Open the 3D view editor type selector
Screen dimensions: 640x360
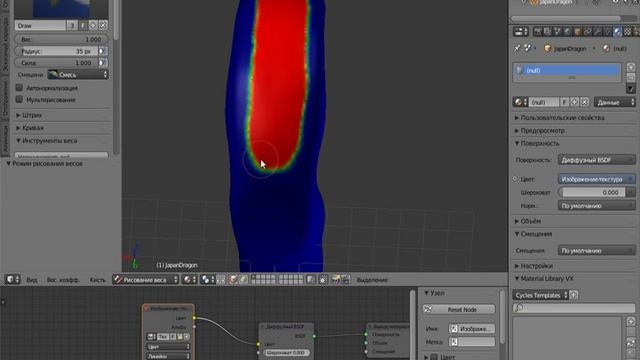tap(12, 280)
